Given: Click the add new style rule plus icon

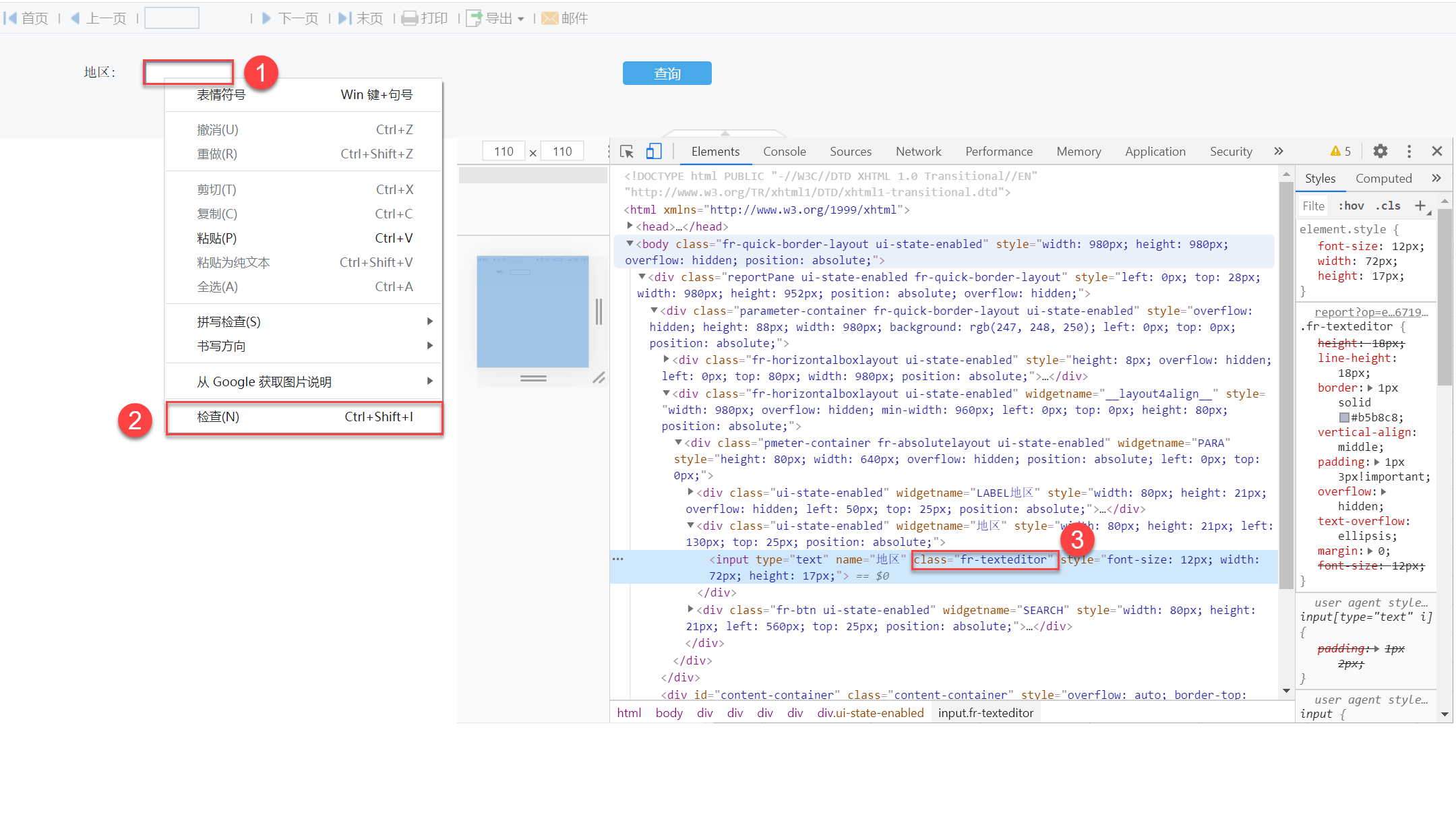Looking at the screenshot, I should pyautogui.click(x=1420, y=206).
